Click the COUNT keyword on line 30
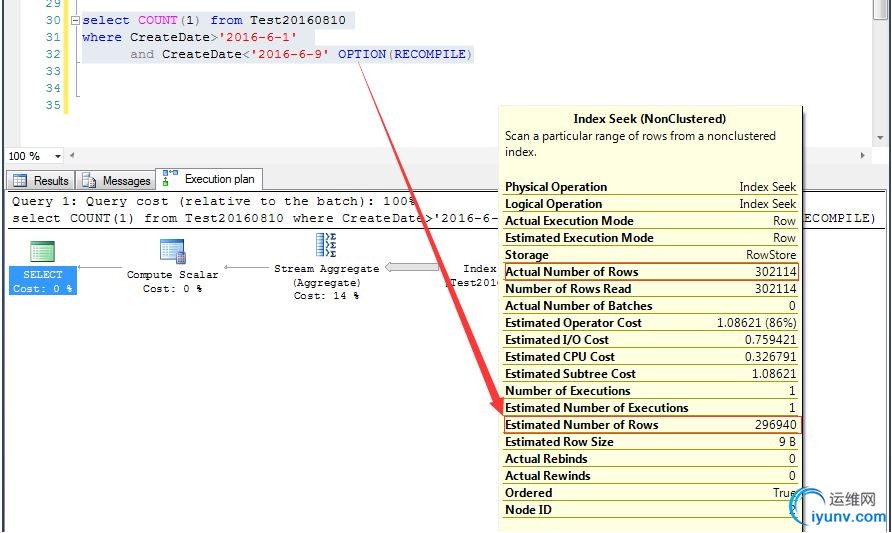 tap(158, 20)
